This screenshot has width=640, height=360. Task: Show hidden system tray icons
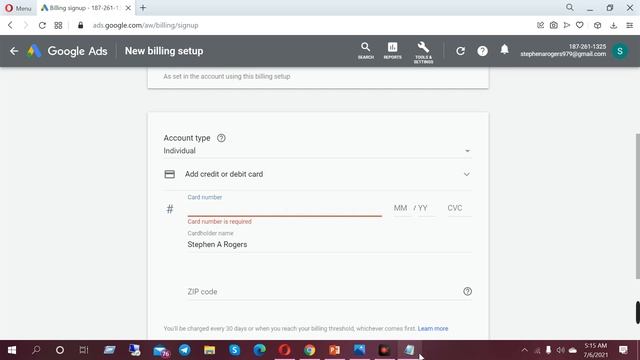(x=524, y=350)
